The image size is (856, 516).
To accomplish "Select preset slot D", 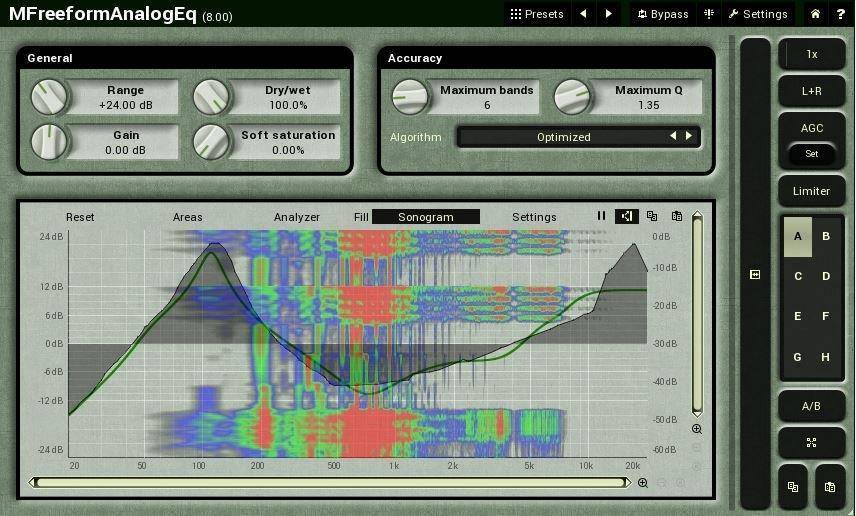I will (x=826, y=276).
